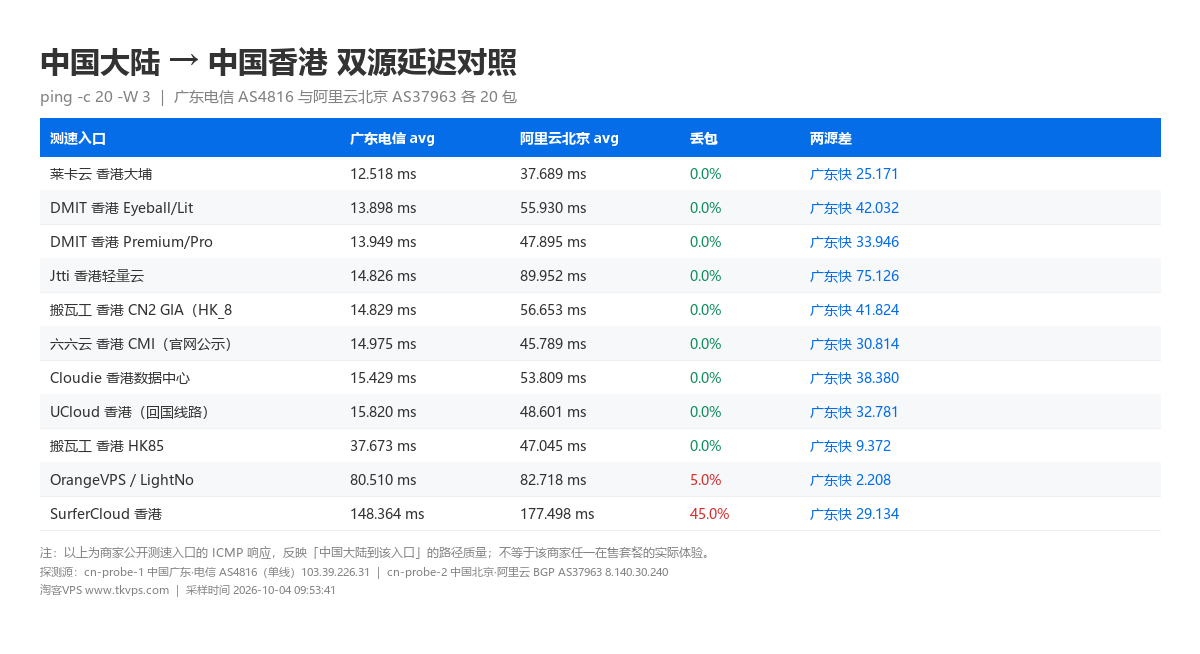Image resolution: width=1200 pixels, height=654 pixels.
Task: Click the 15.429 ms value
Action: (x=383, y=378)
